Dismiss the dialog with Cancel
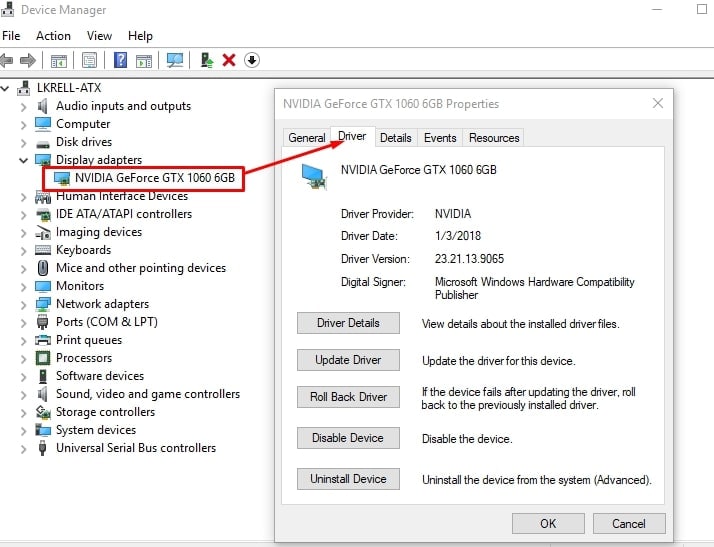This screenshot has width=714, height=547. (629, 523)
